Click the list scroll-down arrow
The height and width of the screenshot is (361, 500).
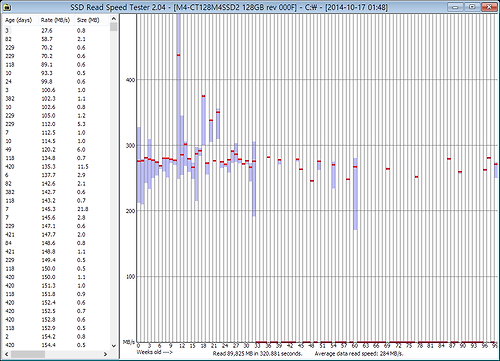(113, 346)
